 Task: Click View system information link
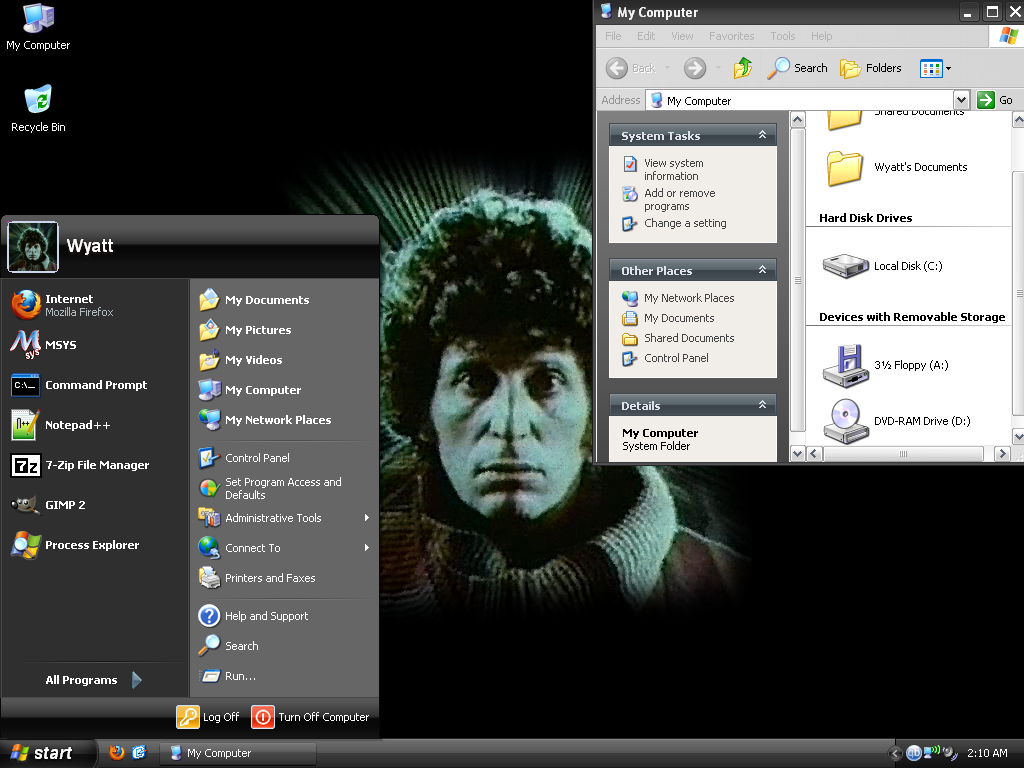tap(673, 169)
